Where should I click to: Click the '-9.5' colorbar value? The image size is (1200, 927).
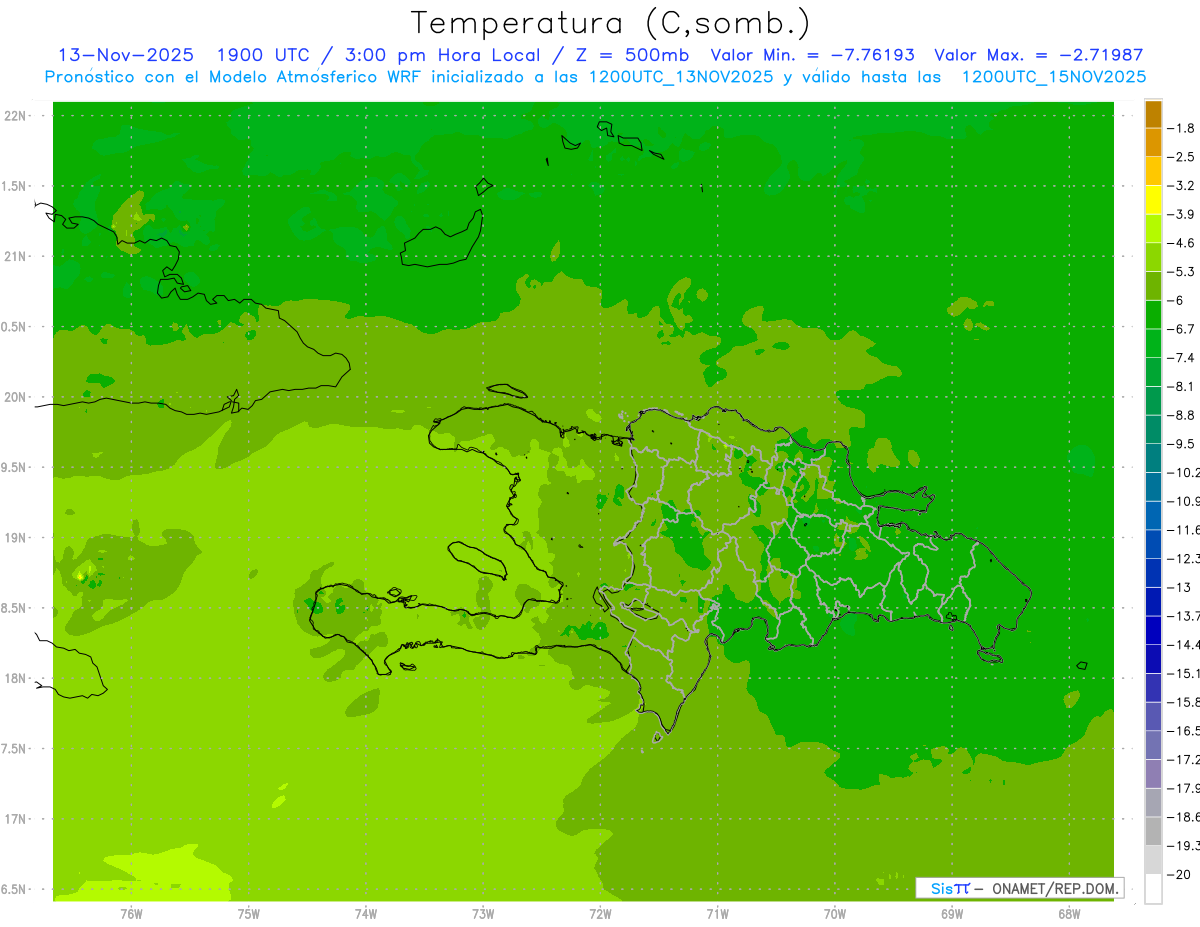pyautogui.click(x=1181, y=444)
